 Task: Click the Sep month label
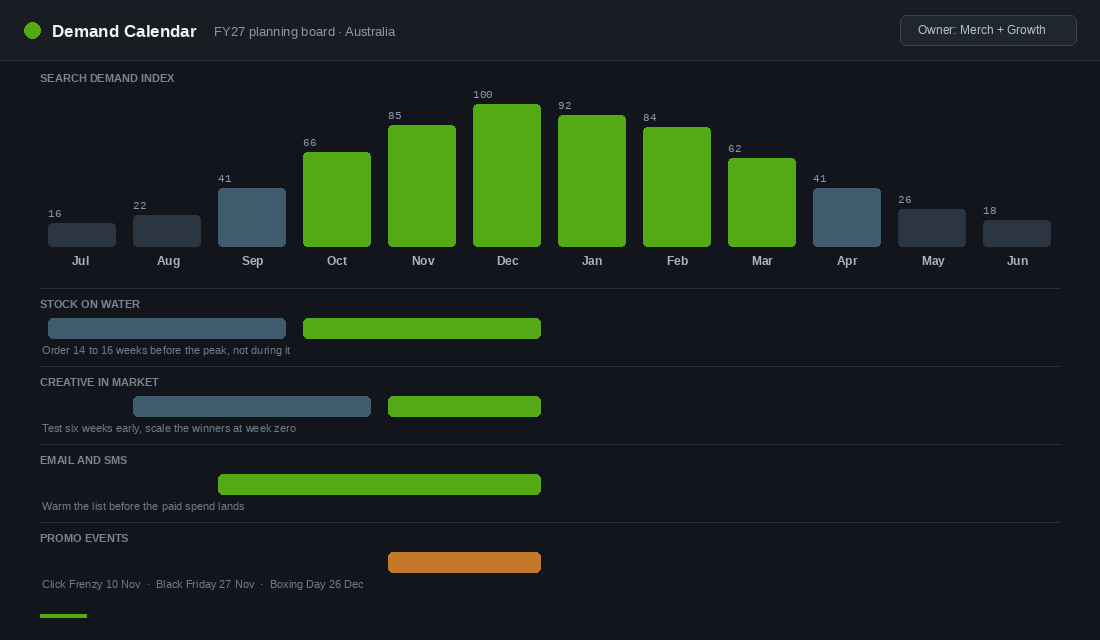[253, 261]
